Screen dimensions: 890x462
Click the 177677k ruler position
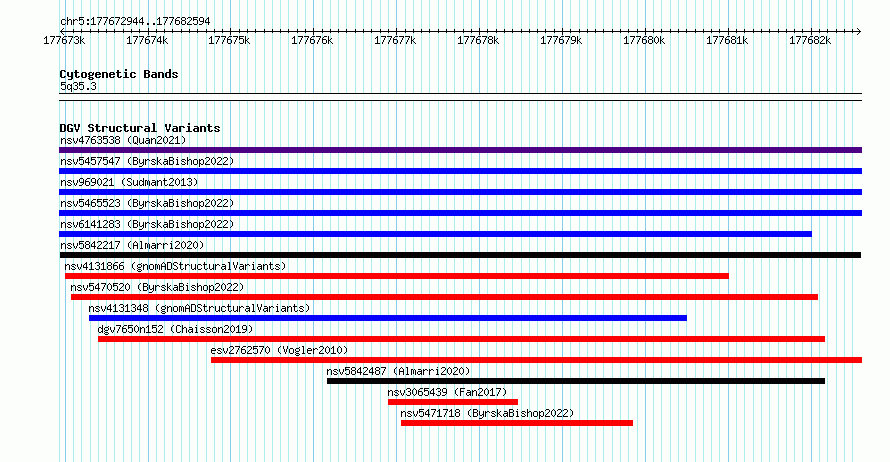coord(395,41)
